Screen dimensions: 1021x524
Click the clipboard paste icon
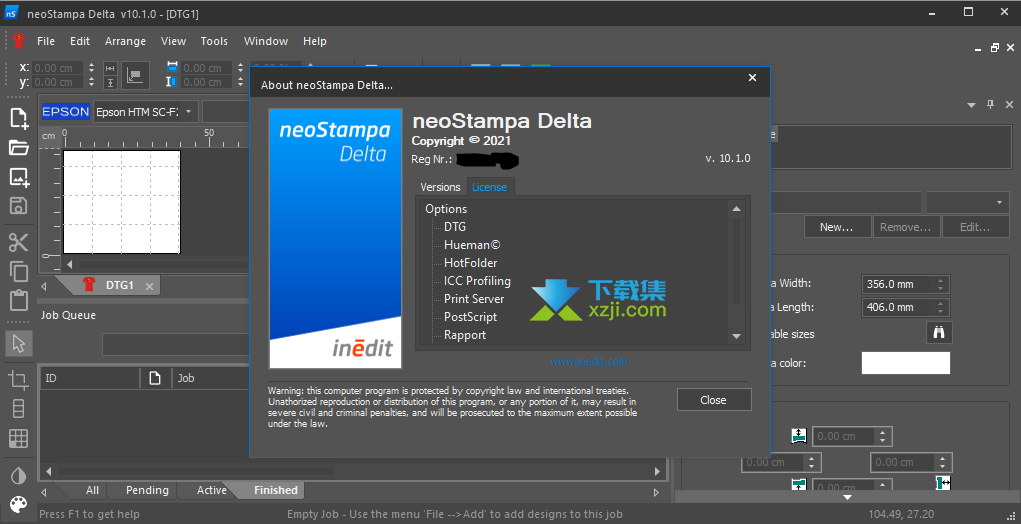click(19, 300)
